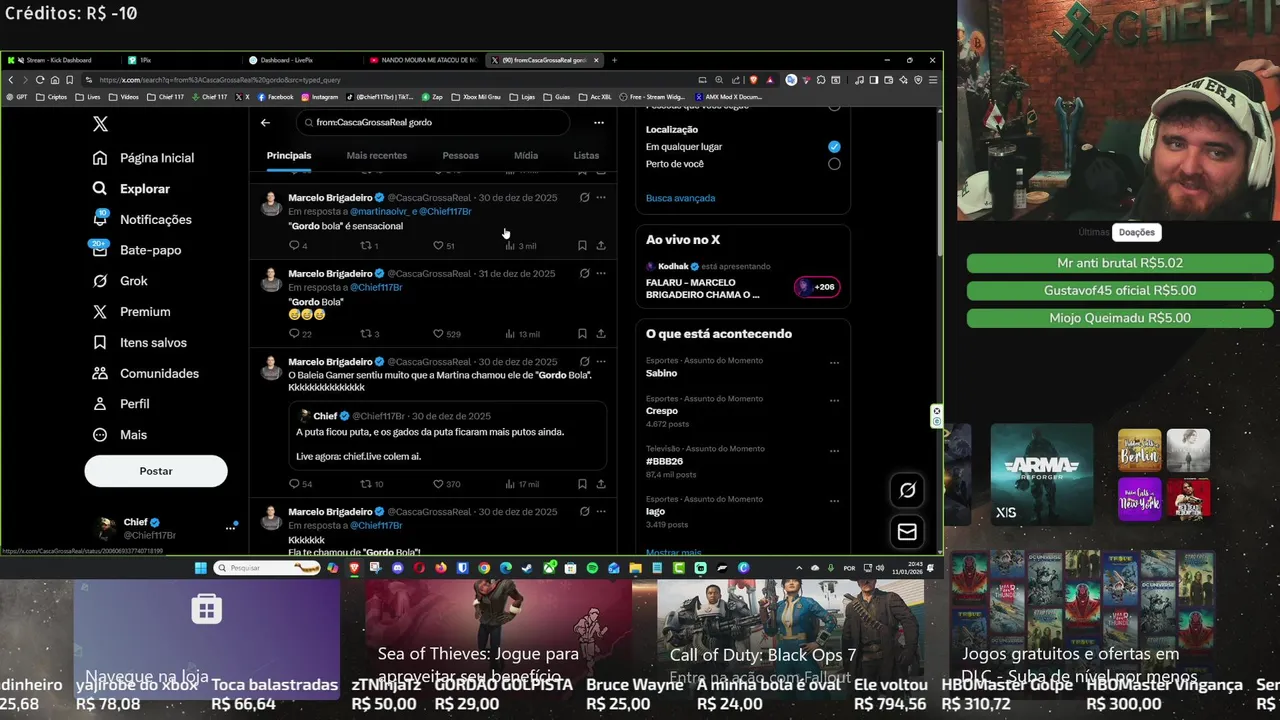The width and height of the screenshot is (1280, 720).
Task: Switch to Mídia results tab
Action: point(526,156)
